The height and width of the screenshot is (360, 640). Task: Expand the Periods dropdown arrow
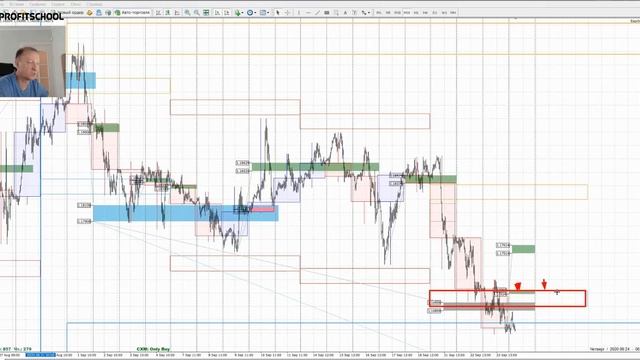(256, 13)
